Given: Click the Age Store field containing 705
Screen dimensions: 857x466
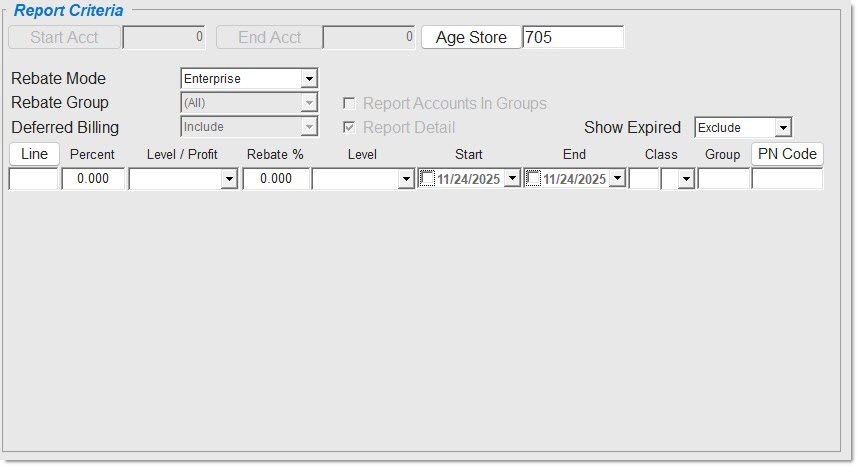Looking at the screenshot, I should coord(573,38).
